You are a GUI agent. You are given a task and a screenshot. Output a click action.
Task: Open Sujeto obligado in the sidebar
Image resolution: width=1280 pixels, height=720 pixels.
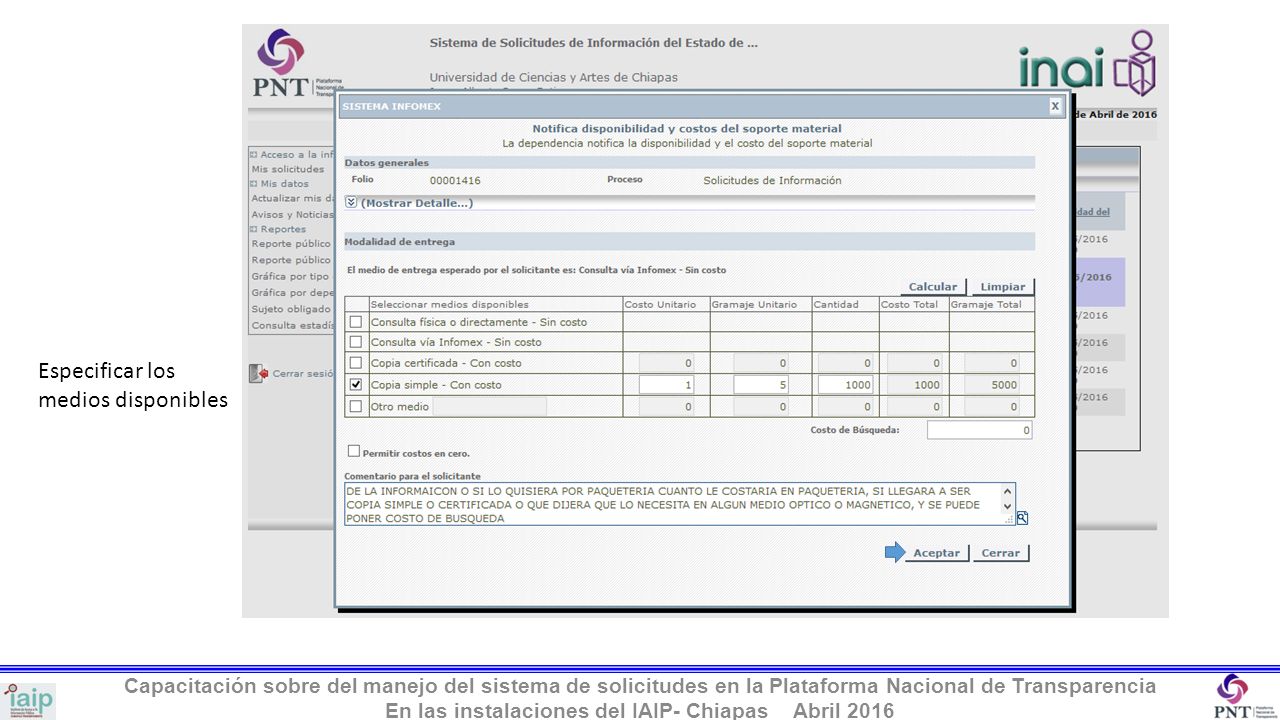tap(291, 309)
